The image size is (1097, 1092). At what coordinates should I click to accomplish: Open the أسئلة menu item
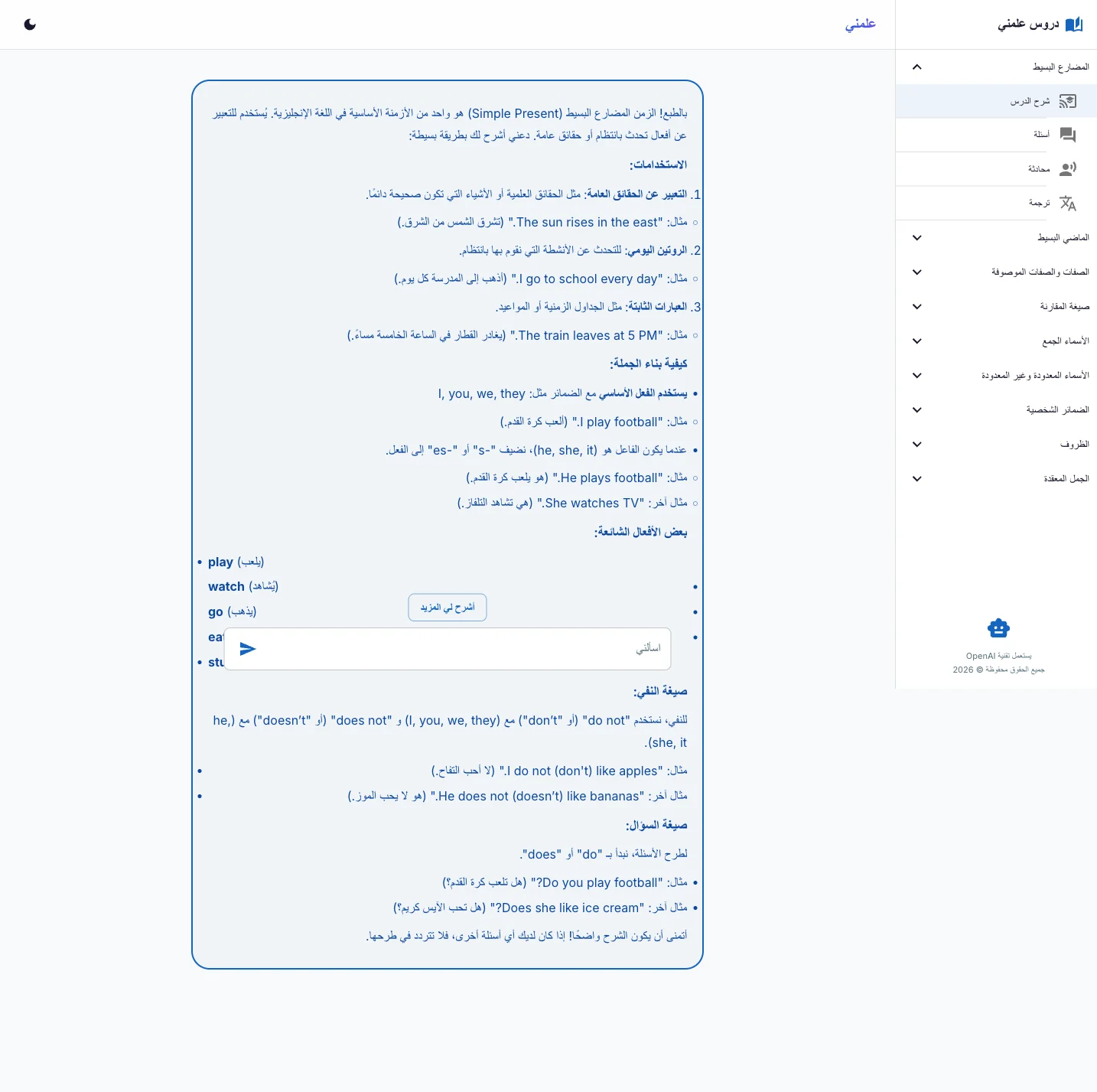pos(996,135)
